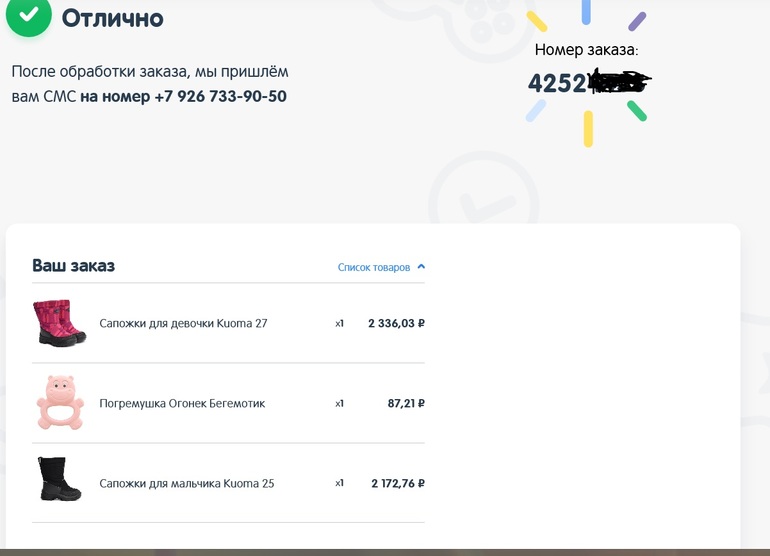Screen dimensions: 770x556
Task: Click the phone number +7 926 733-90-50
Action: pos(220,97)
